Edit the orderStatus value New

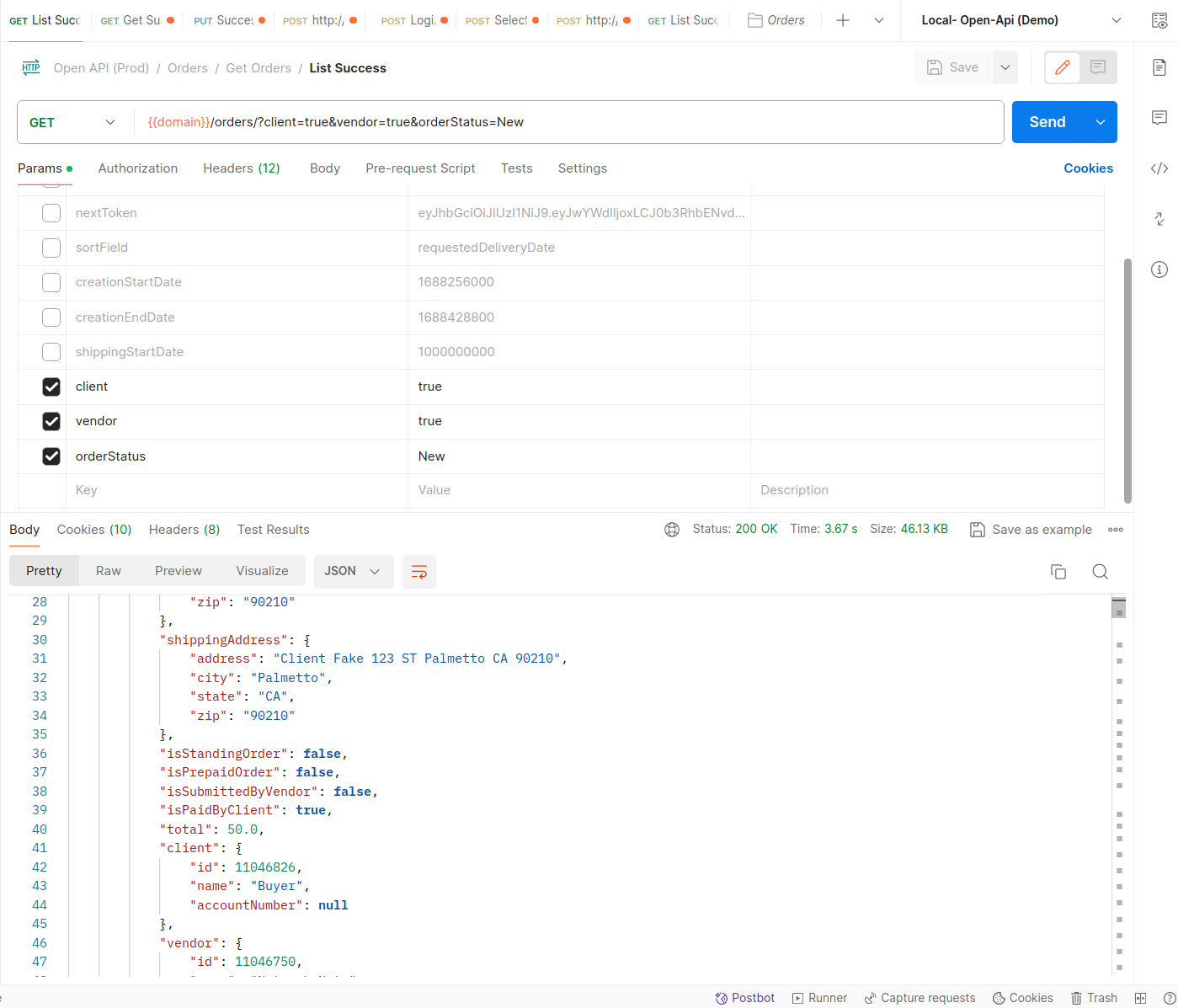(x=578, y=456)
